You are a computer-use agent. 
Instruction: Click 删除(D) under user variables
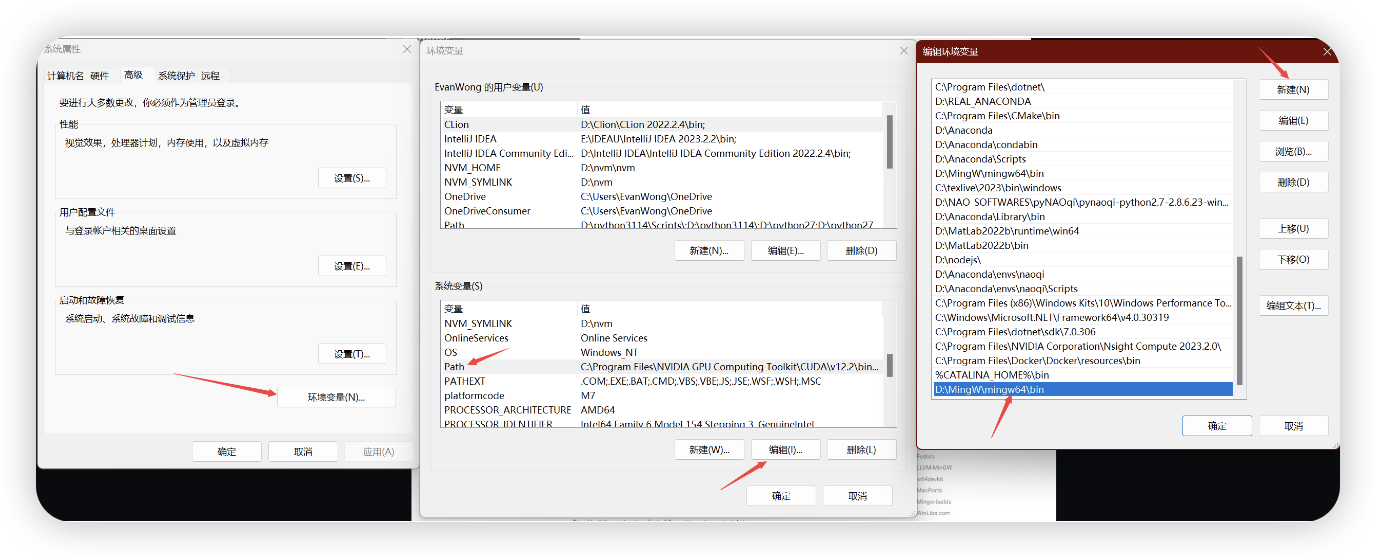point(860,251)
